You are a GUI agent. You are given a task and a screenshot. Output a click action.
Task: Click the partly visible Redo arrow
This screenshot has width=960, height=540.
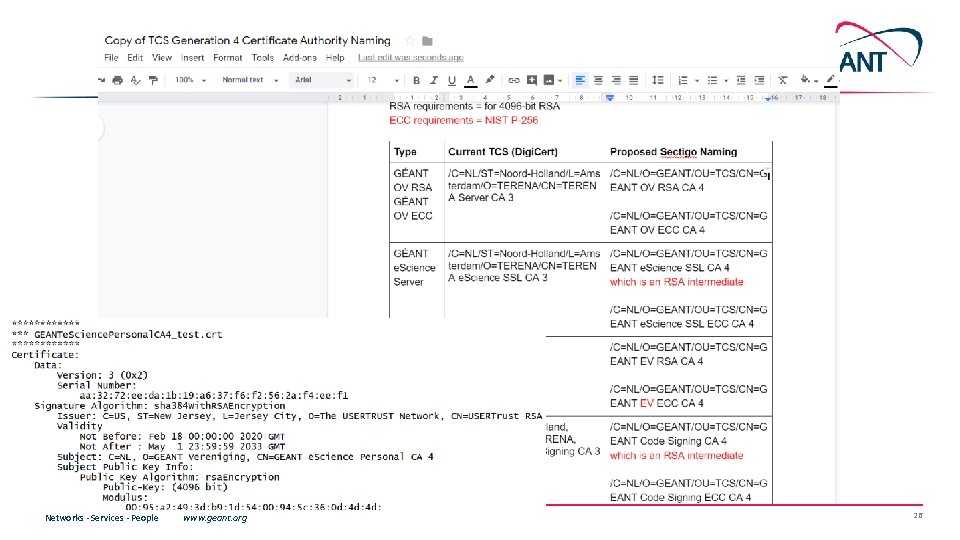click(101, 80)
